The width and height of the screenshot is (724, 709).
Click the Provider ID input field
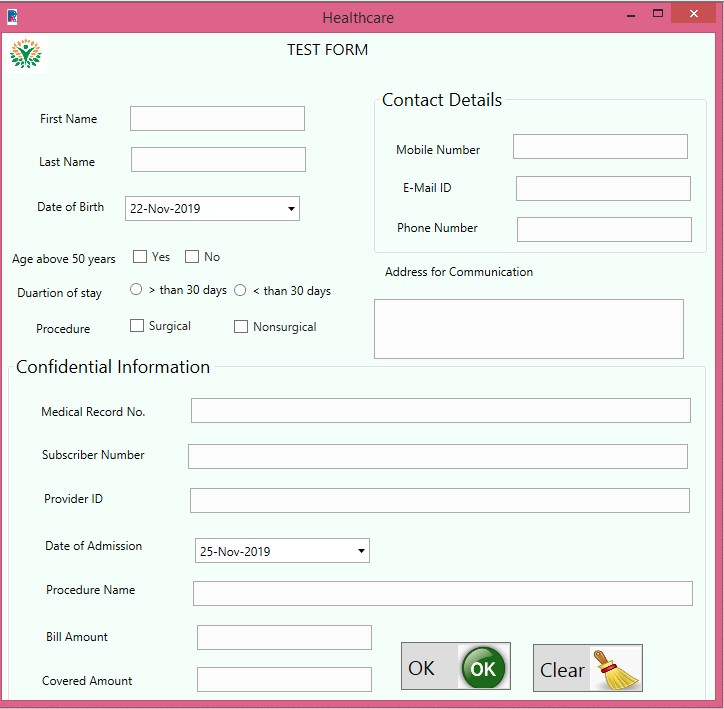439,500
